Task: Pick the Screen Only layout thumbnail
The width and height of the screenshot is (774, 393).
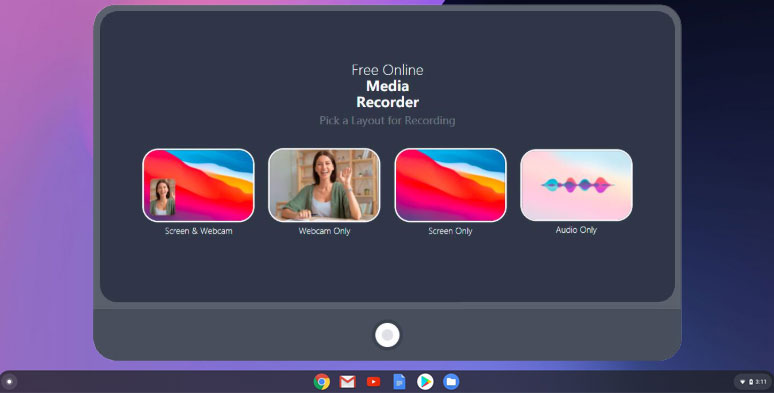Action: pos(451,185)
